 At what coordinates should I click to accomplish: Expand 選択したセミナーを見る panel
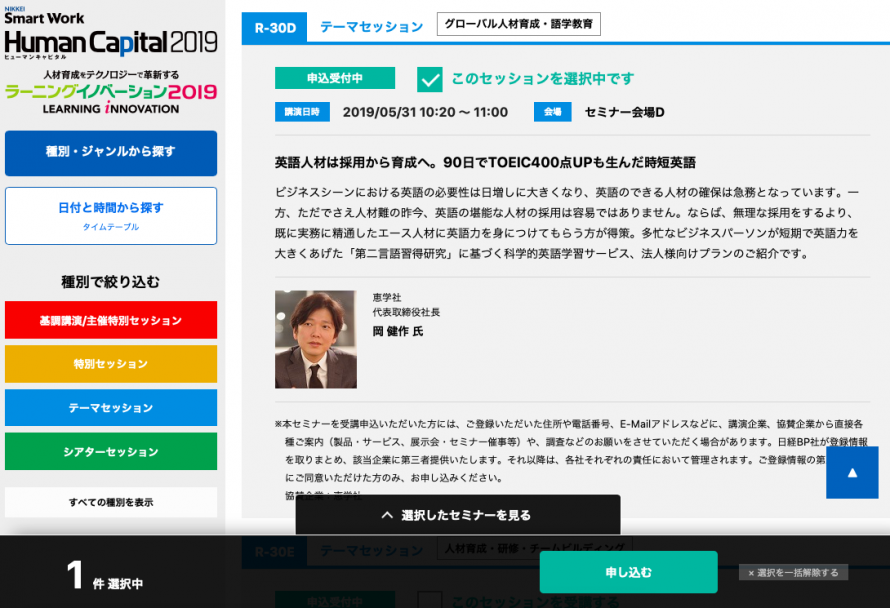click(457, 515)
